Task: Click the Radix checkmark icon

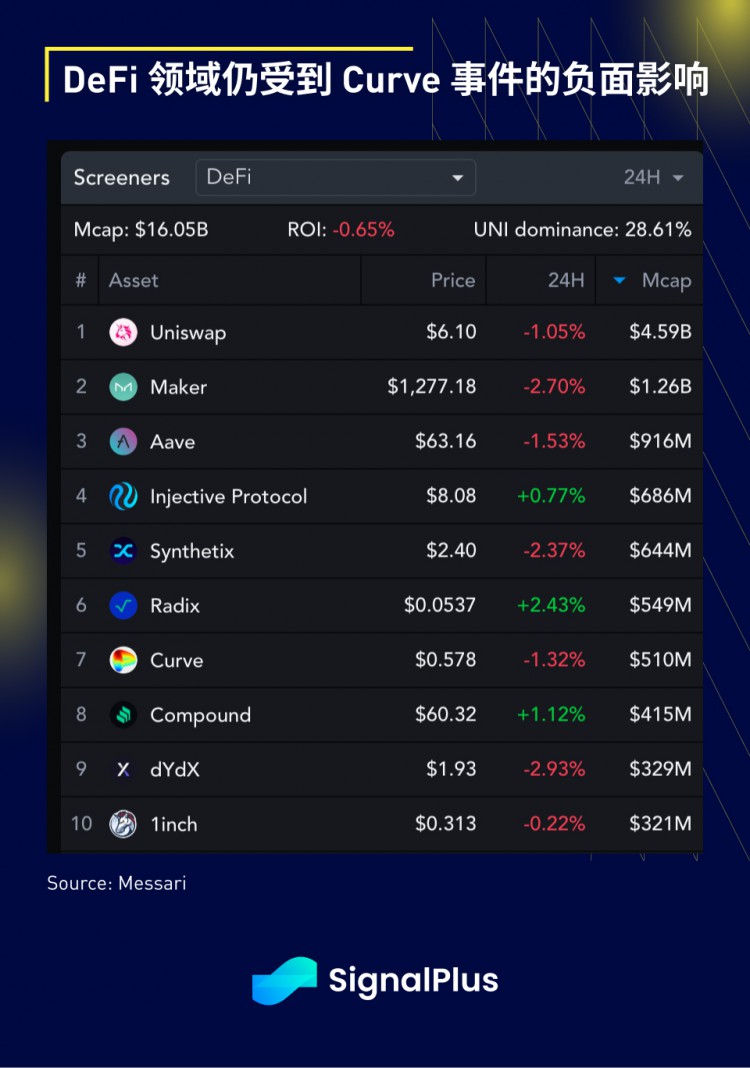Action: [x=123, y=606]
